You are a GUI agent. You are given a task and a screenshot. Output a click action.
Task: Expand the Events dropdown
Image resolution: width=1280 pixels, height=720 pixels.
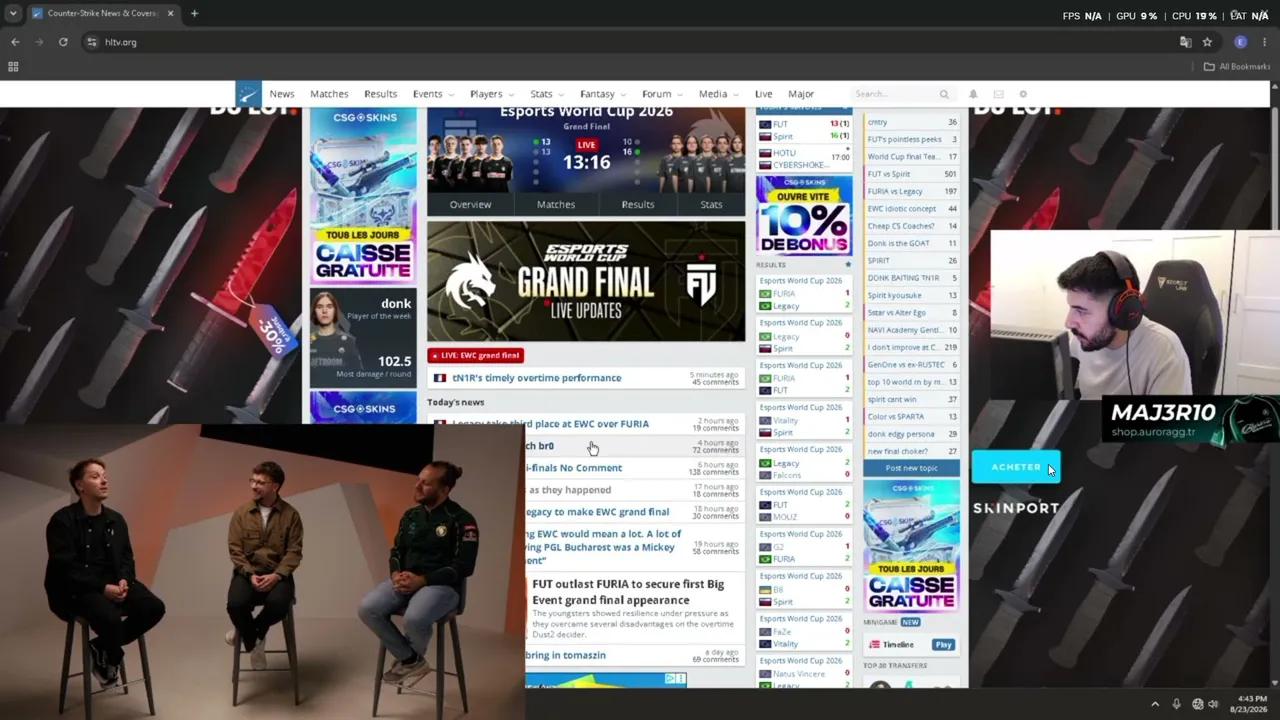click(x=433, y=94)
